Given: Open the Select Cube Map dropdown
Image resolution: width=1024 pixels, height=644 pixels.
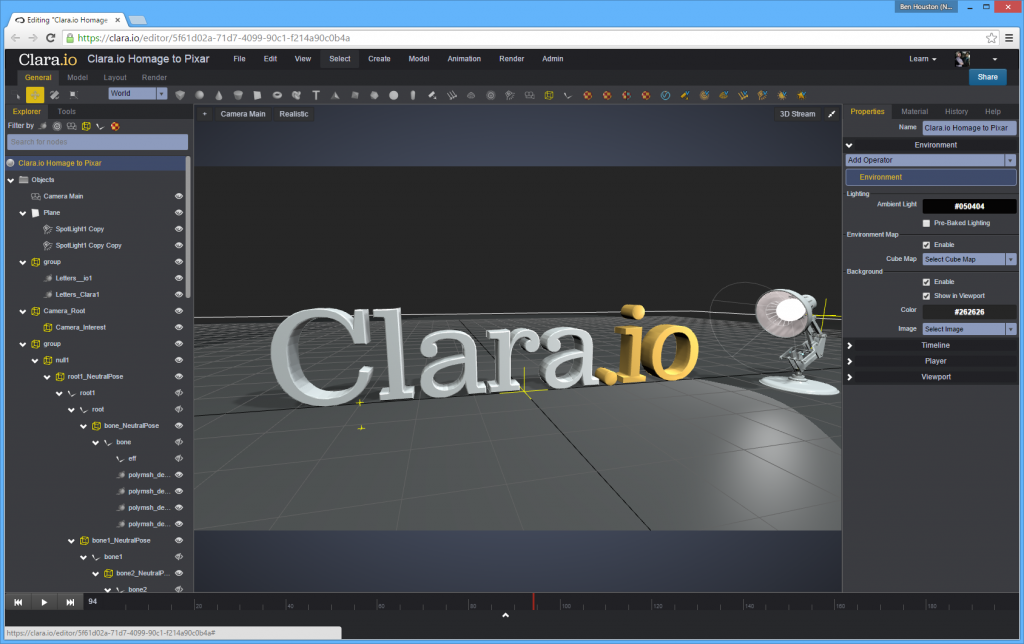Looking at the screenshot, I should [969, 259].
